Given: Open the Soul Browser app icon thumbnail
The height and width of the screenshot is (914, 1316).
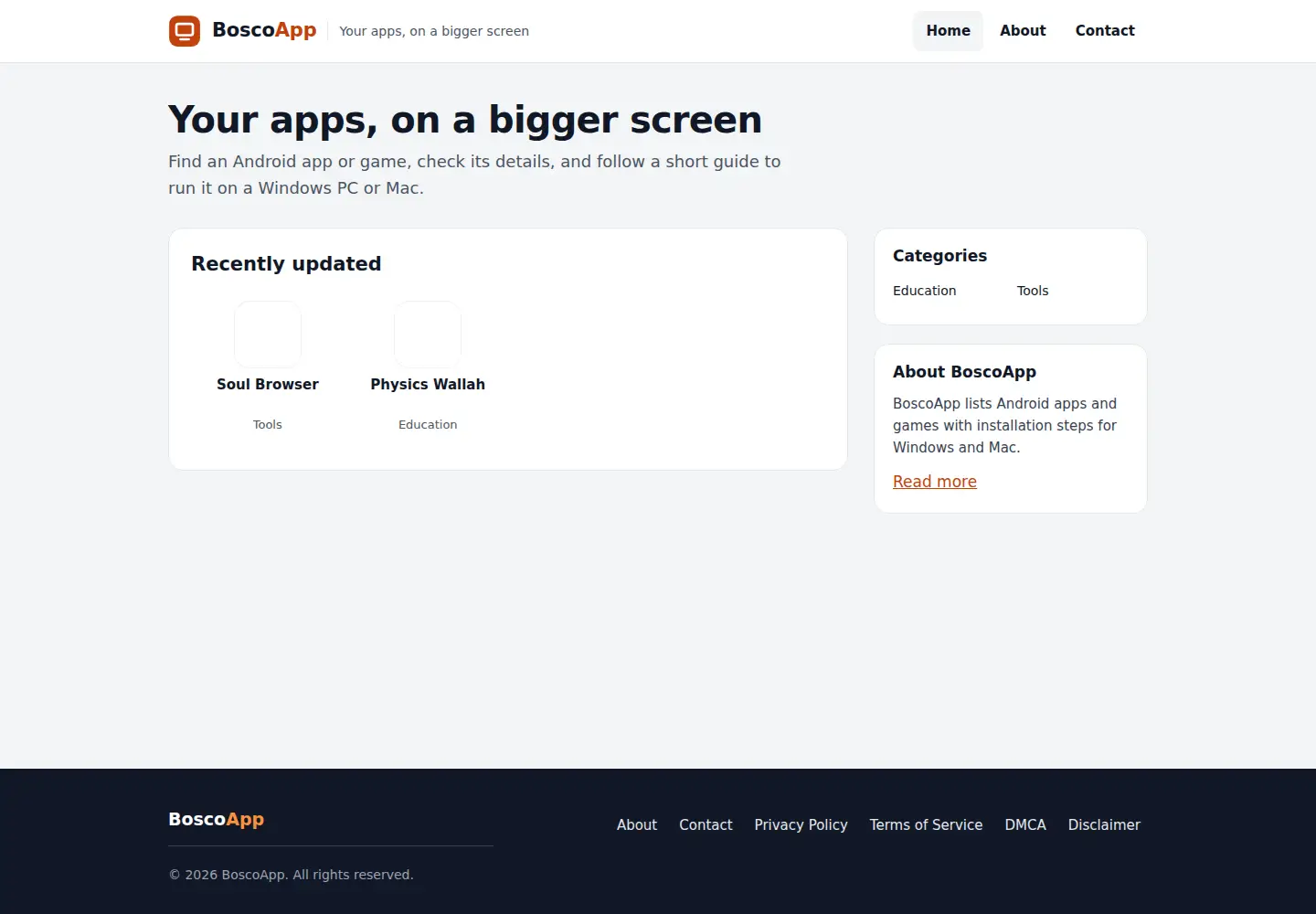Looking at the screenshot, I should (268, 335).
